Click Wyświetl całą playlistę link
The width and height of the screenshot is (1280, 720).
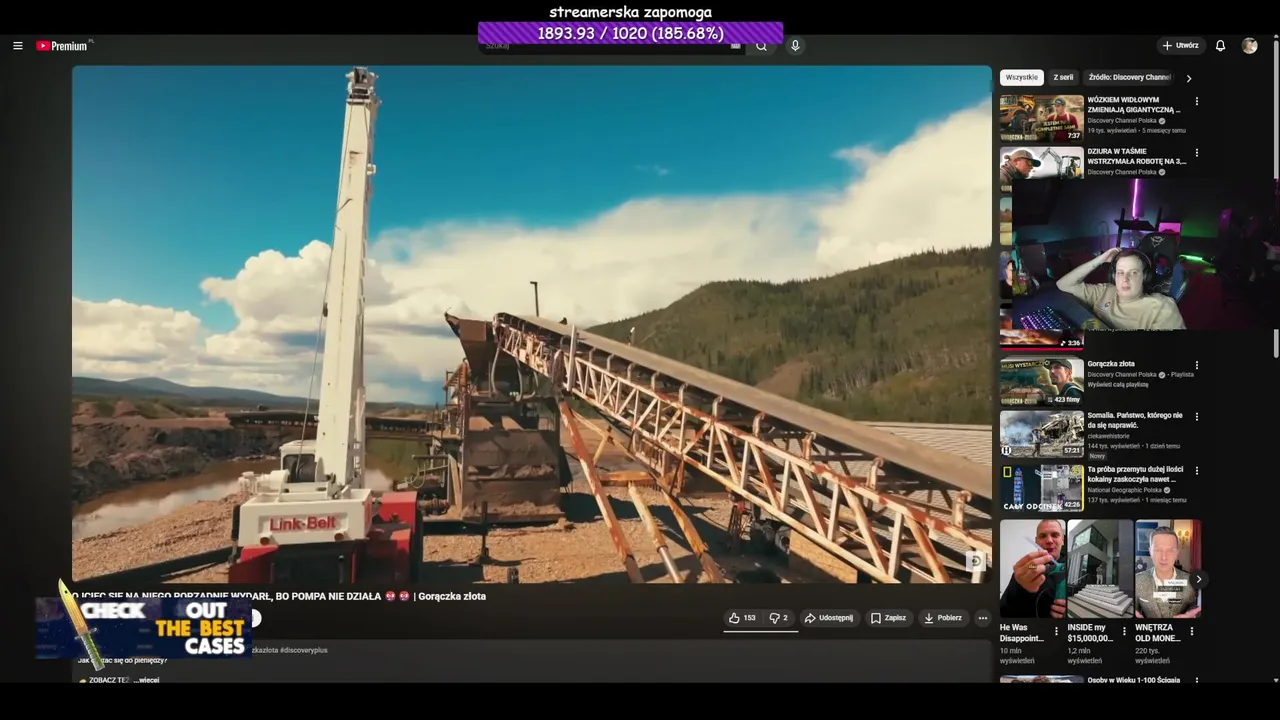point(1117,384)
